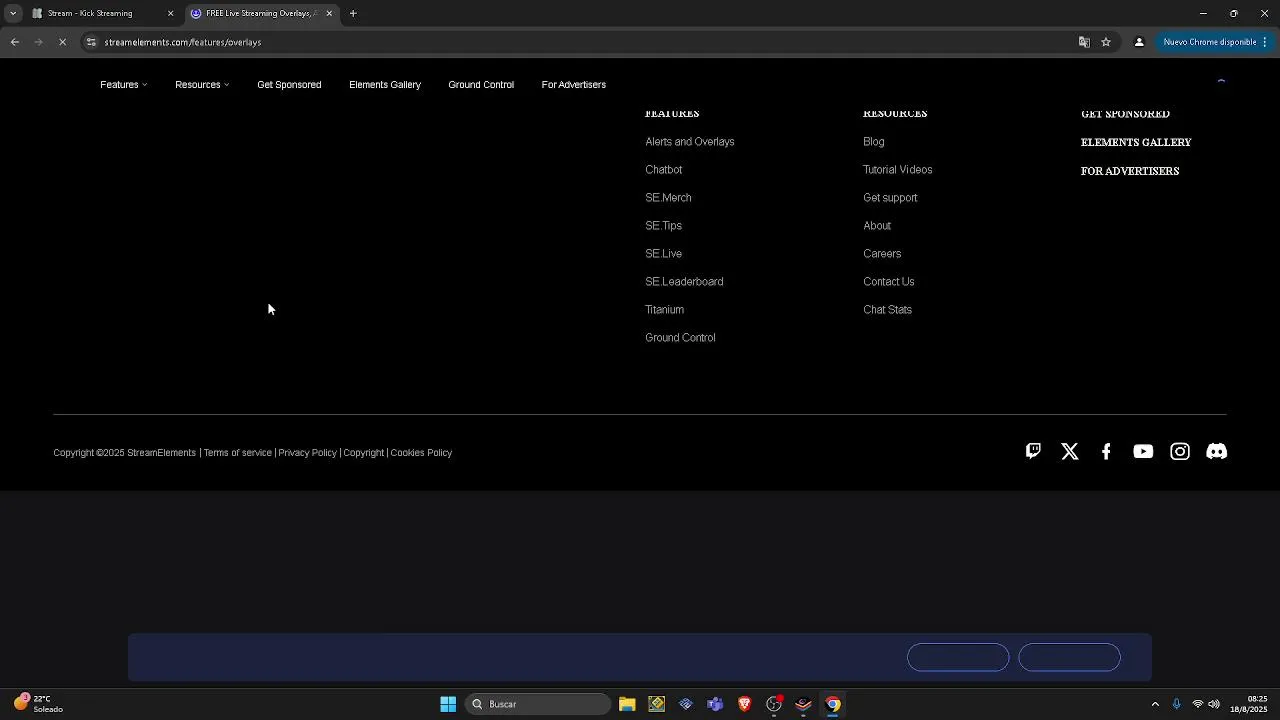Open Elements Gallery in top navigation
This screenshot has width=1280, height=720.
click(x=385, y=85)
